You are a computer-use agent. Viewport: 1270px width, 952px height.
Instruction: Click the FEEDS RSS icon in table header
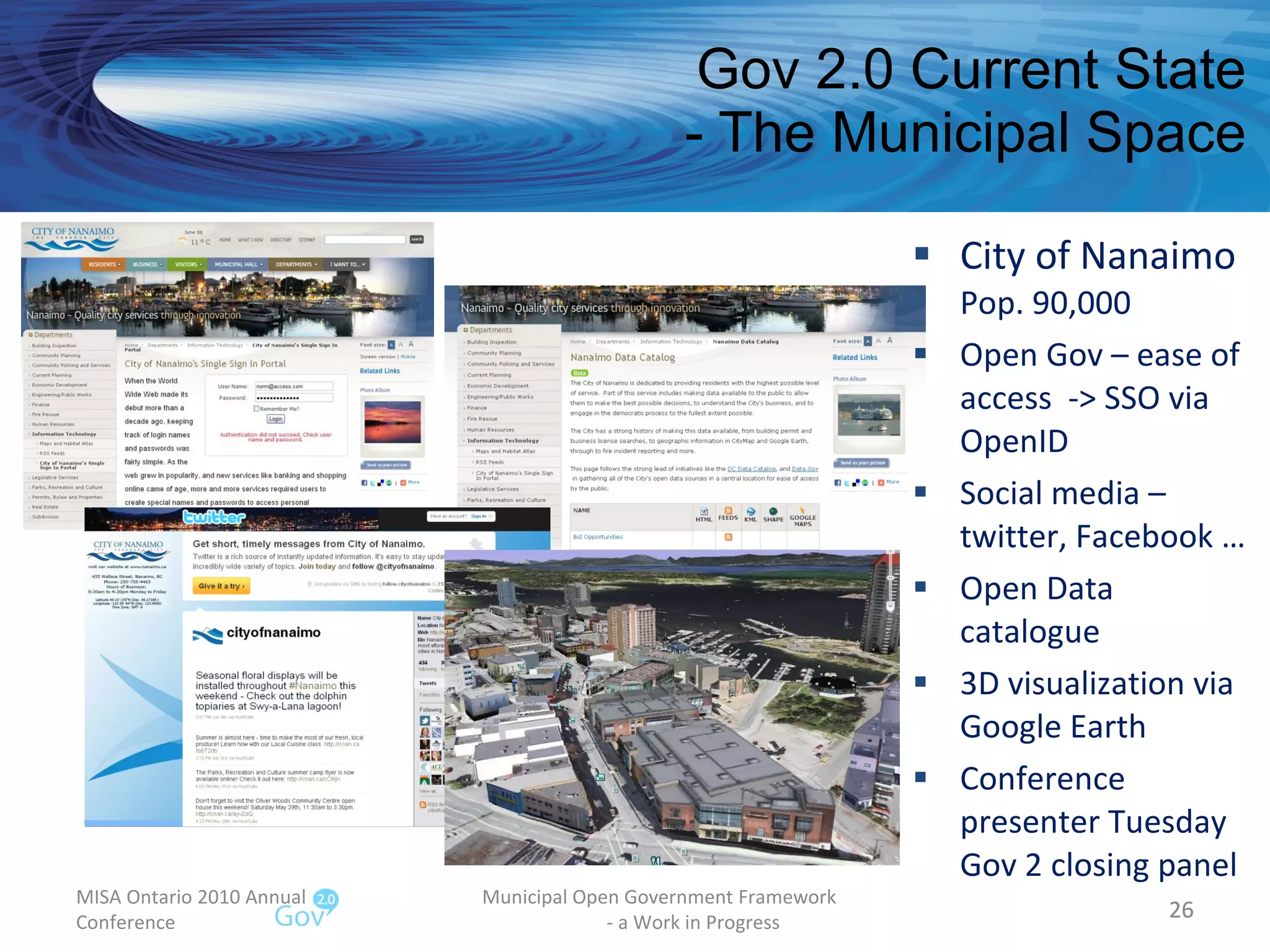pos(729,510)
